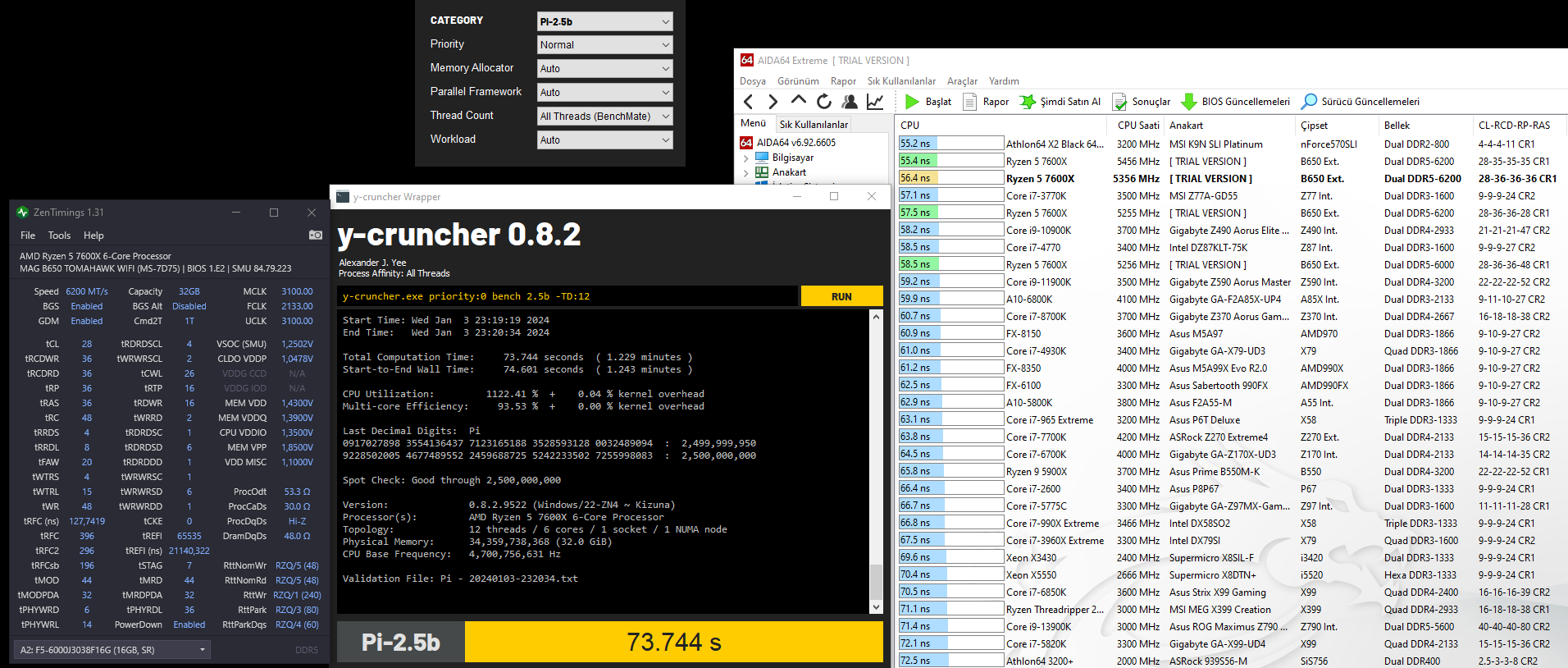
Task: Select the Ryzen 9 5900X result row
Action: (x=1232, y=471)
